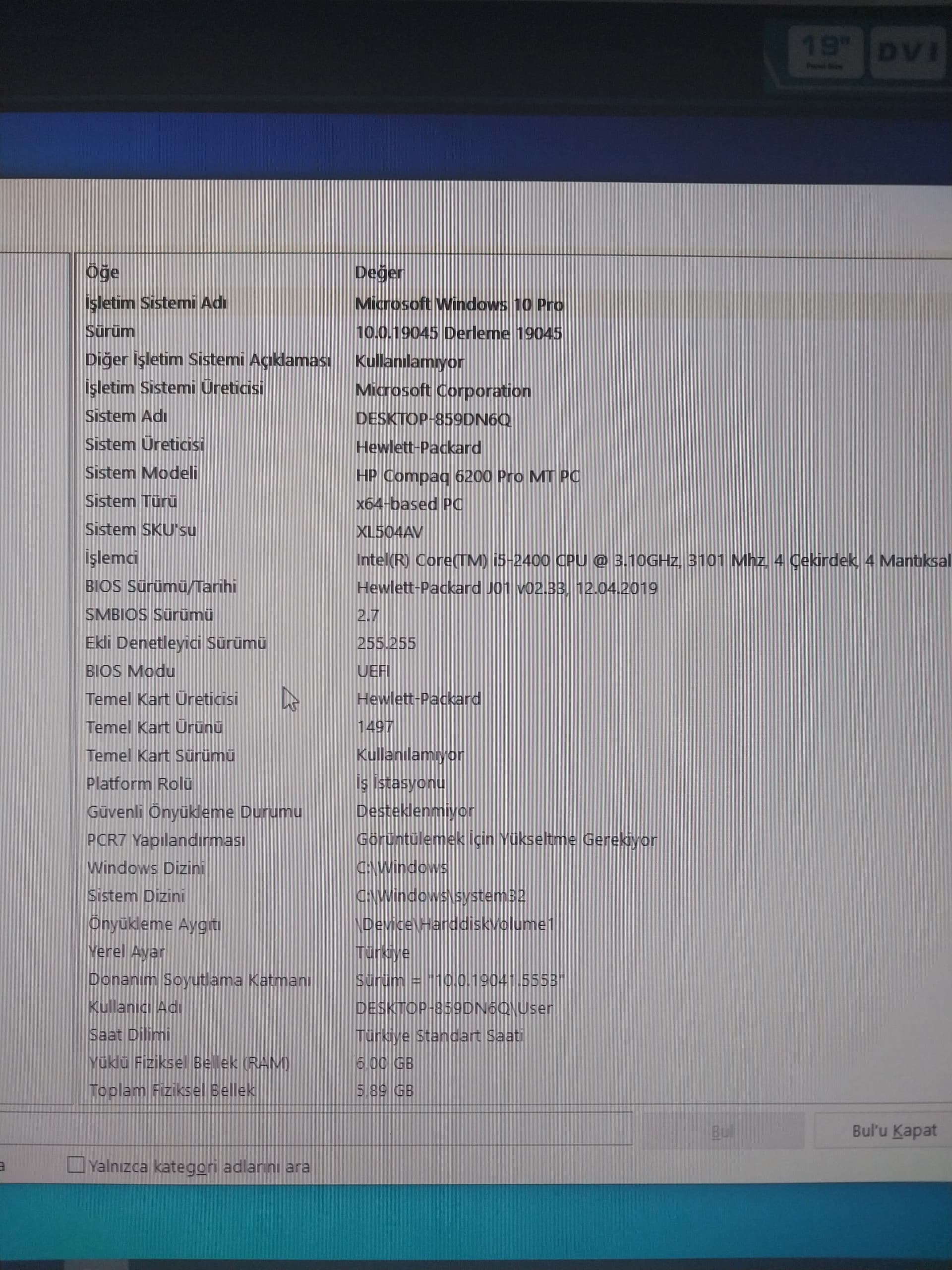The image size is (952, 1270).
Task: Focus the search text input field
Action: coord(316,1129)
